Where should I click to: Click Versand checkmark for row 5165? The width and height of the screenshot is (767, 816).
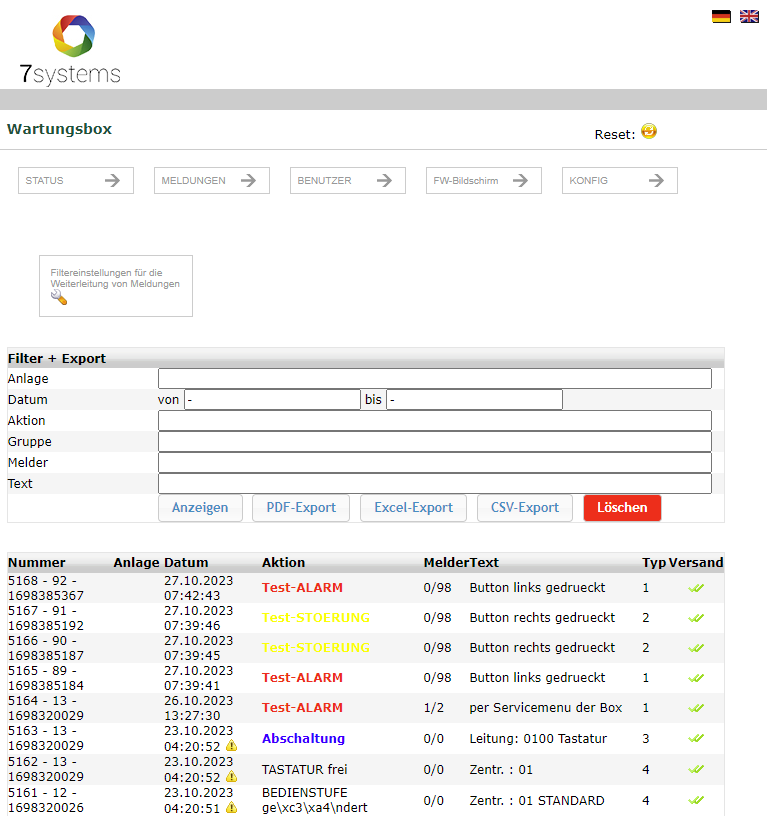coord(696,678)
